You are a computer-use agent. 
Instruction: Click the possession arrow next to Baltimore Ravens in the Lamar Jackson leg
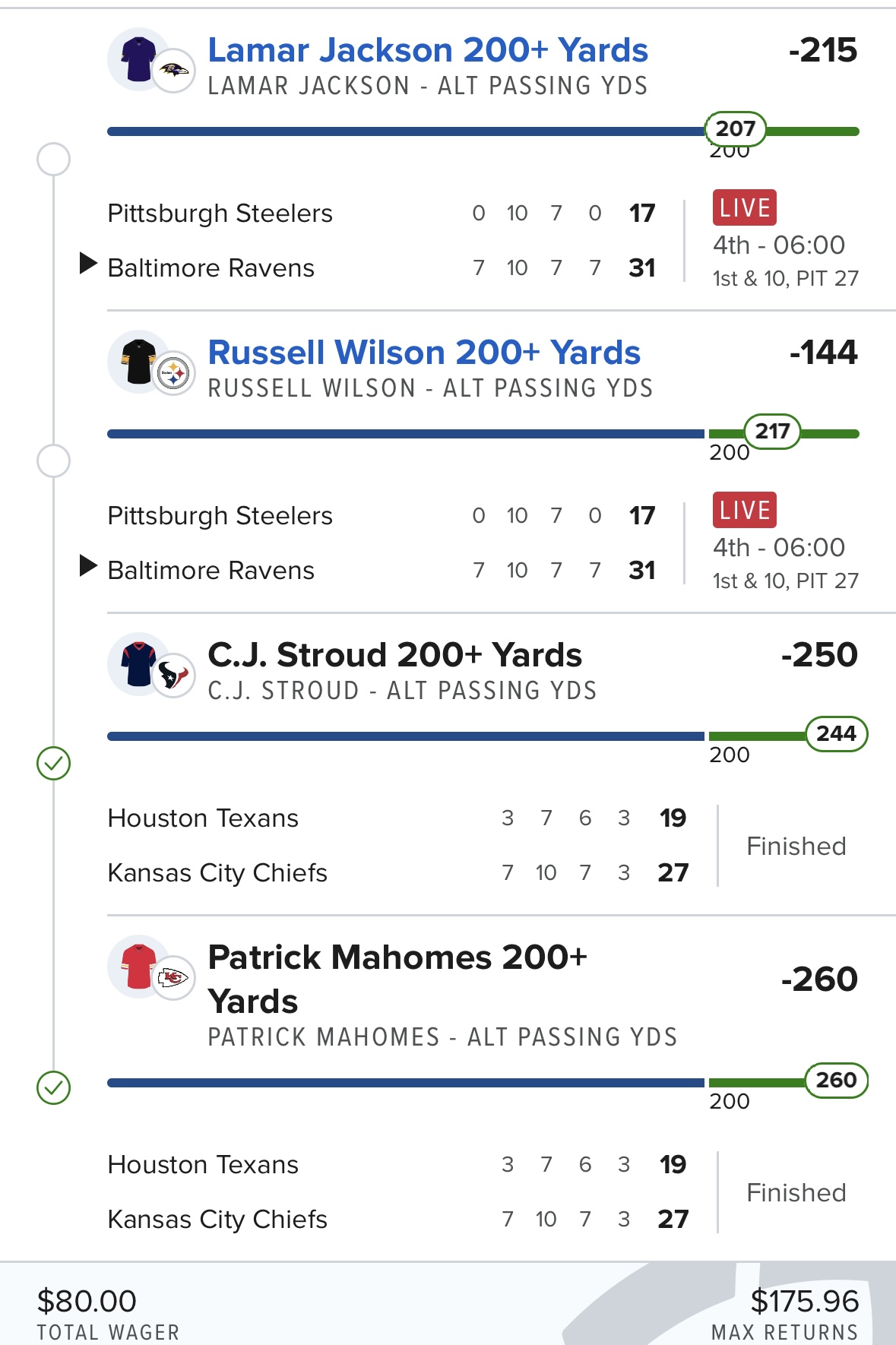88,264
